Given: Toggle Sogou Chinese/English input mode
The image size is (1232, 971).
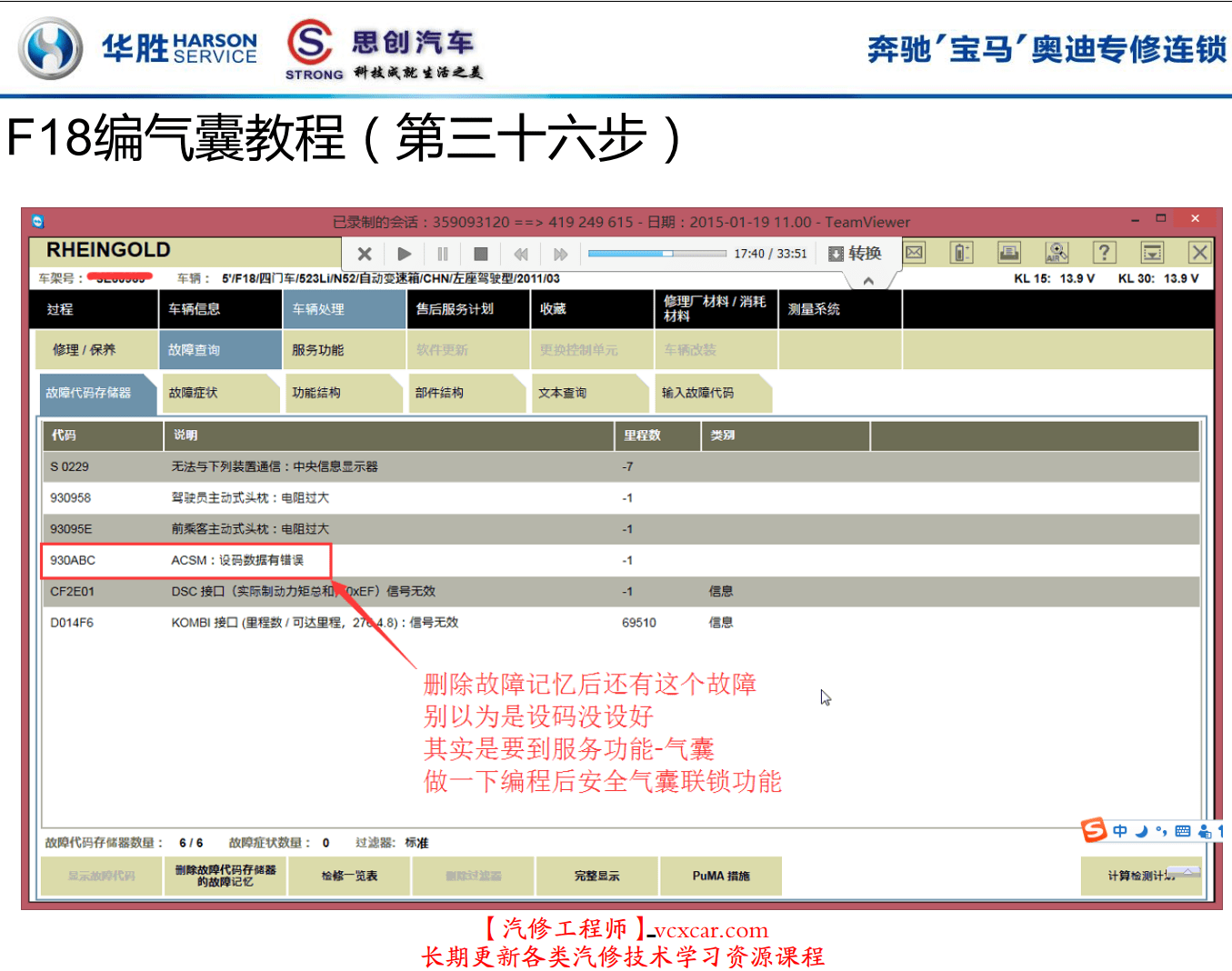Looking at the screenshot, I should coord(1120,830).
